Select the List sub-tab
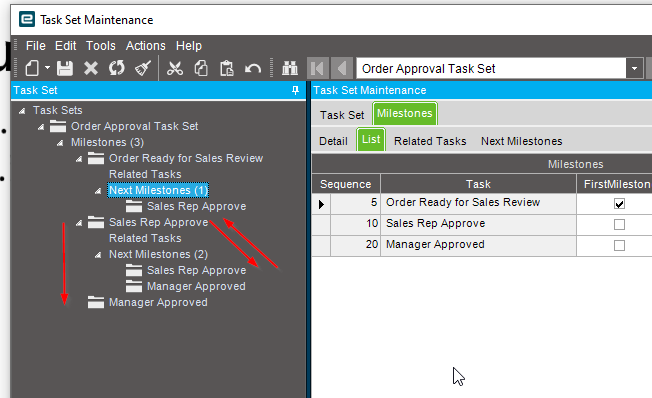 pyautogui.click(x=371, y=140)
